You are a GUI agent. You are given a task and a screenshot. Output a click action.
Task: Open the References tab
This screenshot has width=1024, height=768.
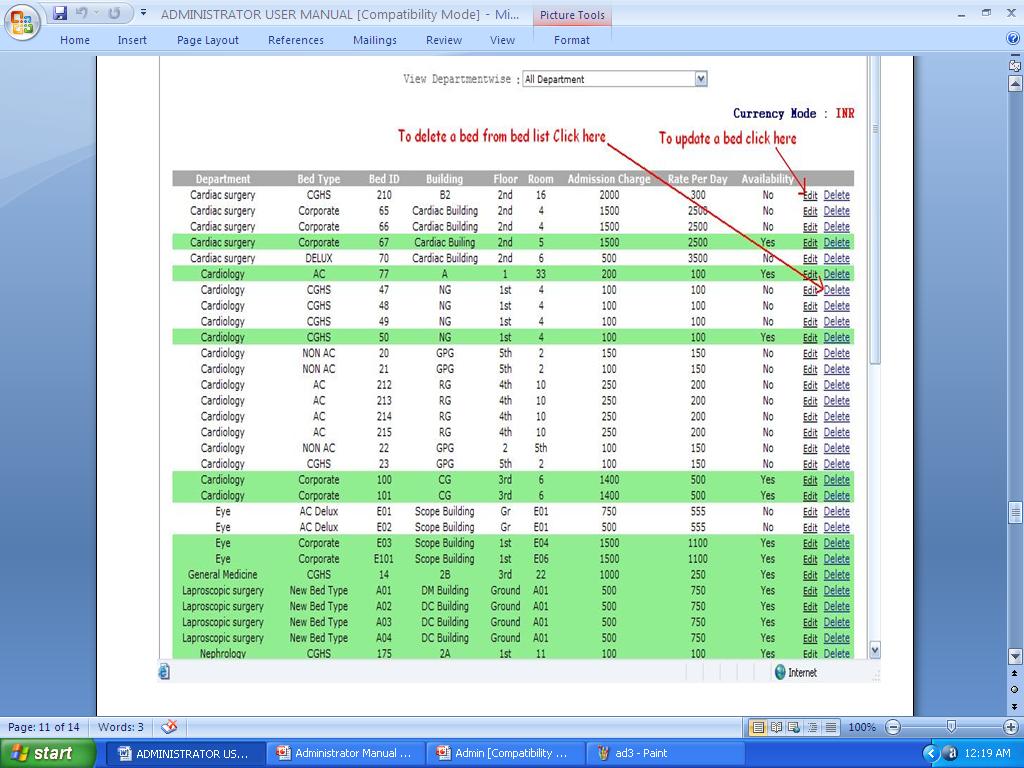point(296,40)
